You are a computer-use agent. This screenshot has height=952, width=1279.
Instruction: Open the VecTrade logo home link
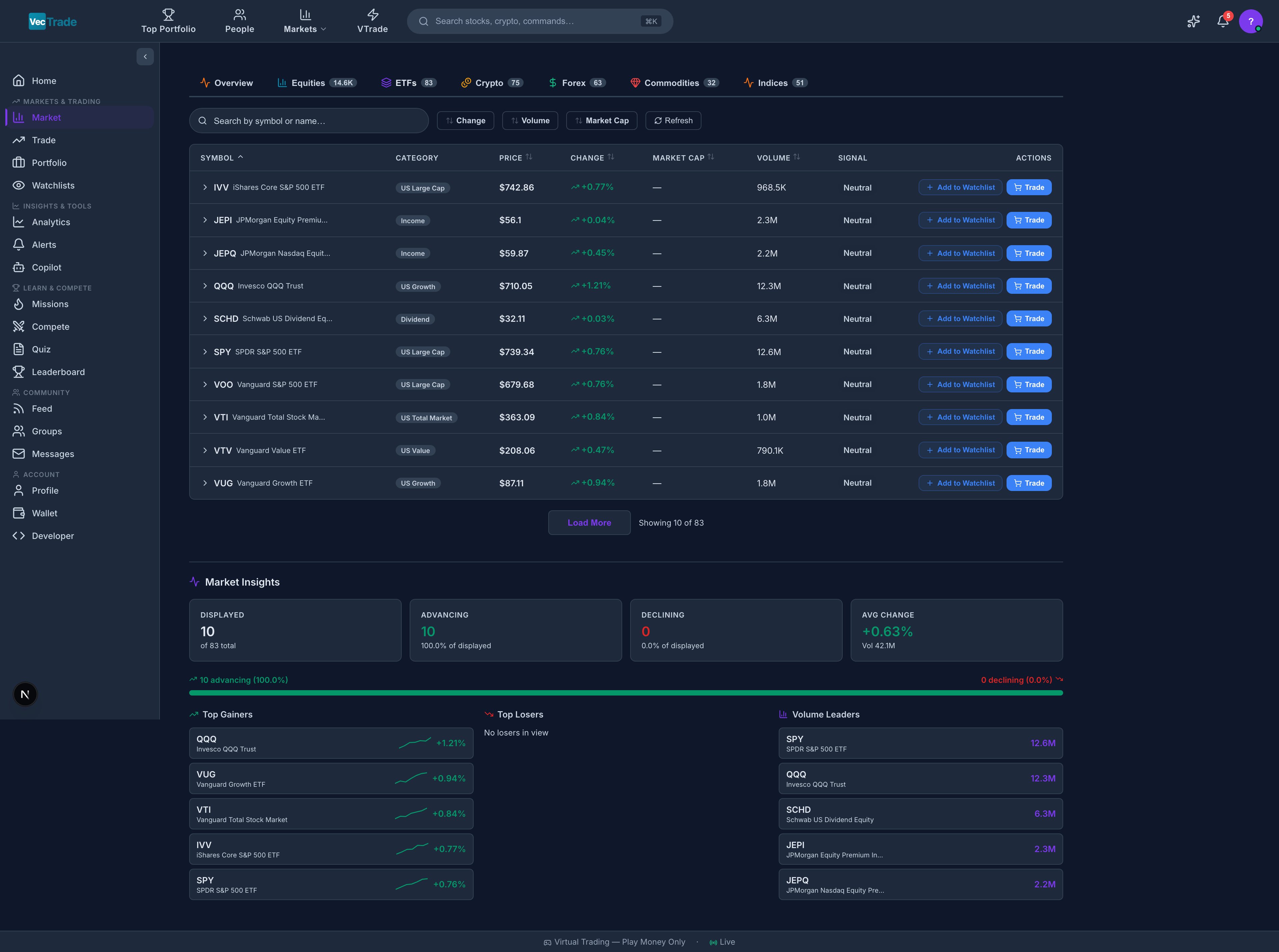52,21
